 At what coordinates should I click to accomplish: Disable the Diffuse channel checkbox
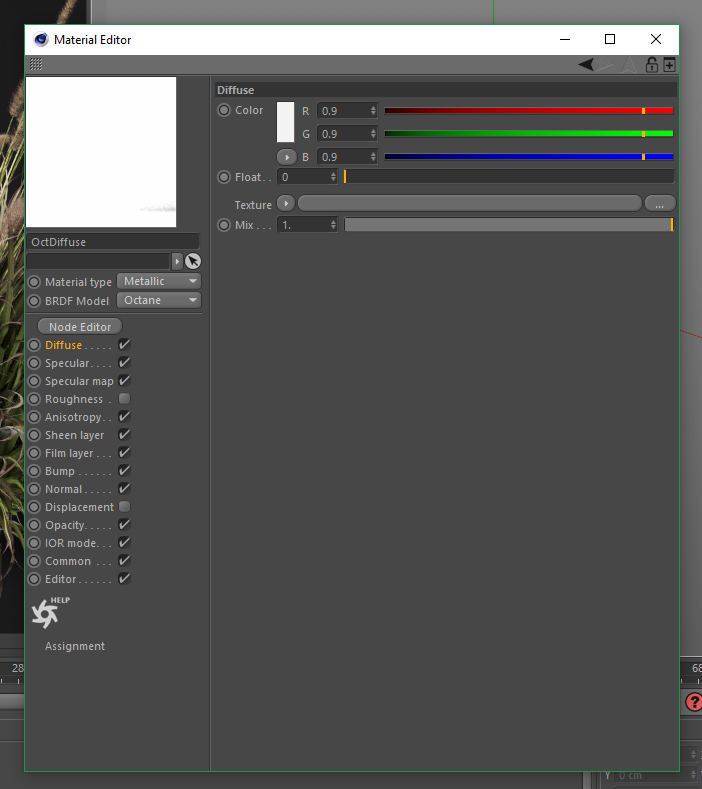124,344
